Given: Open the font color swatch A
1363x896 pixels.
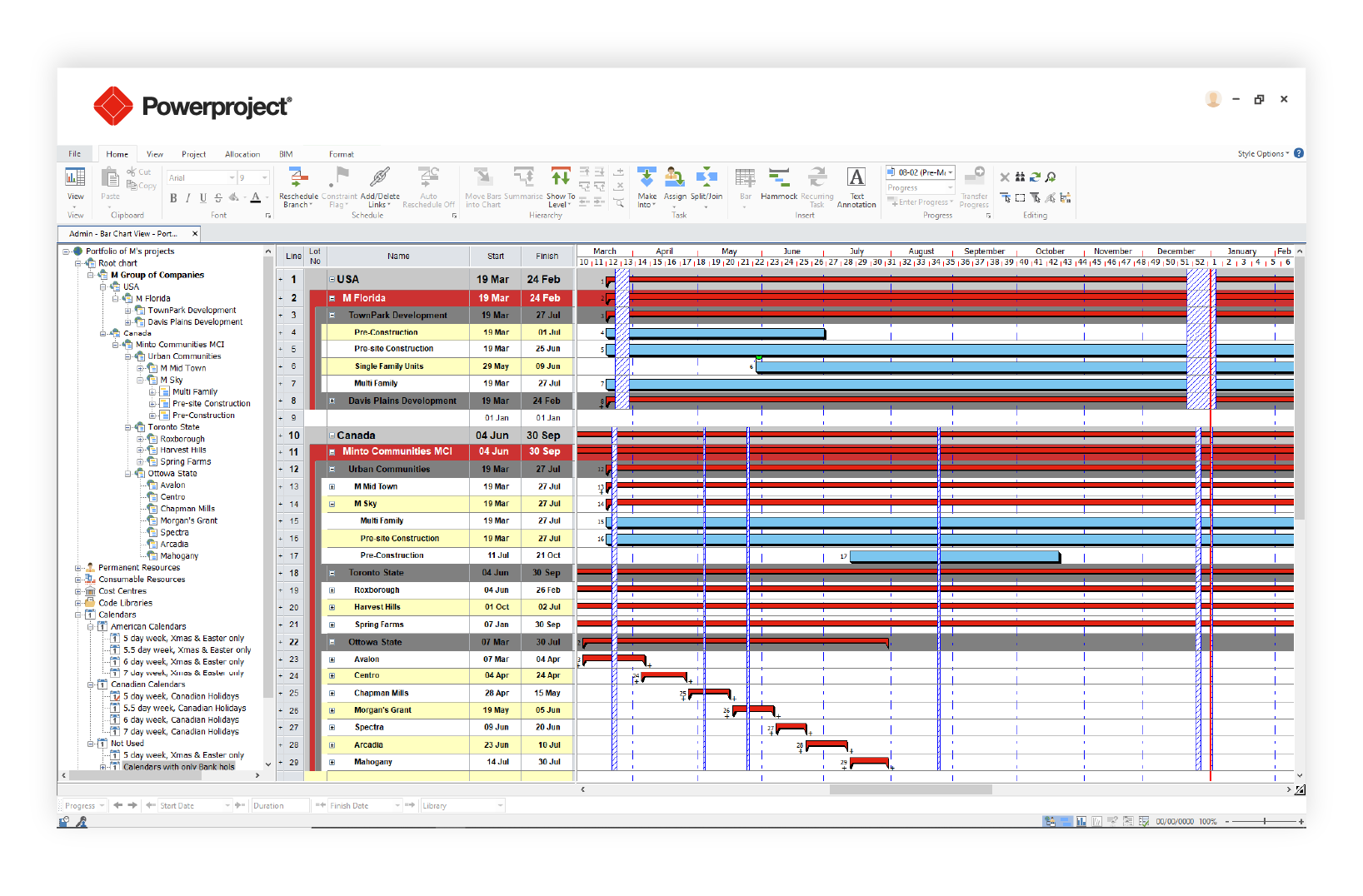Looking at the screenshot, I should tap(255, 198).
